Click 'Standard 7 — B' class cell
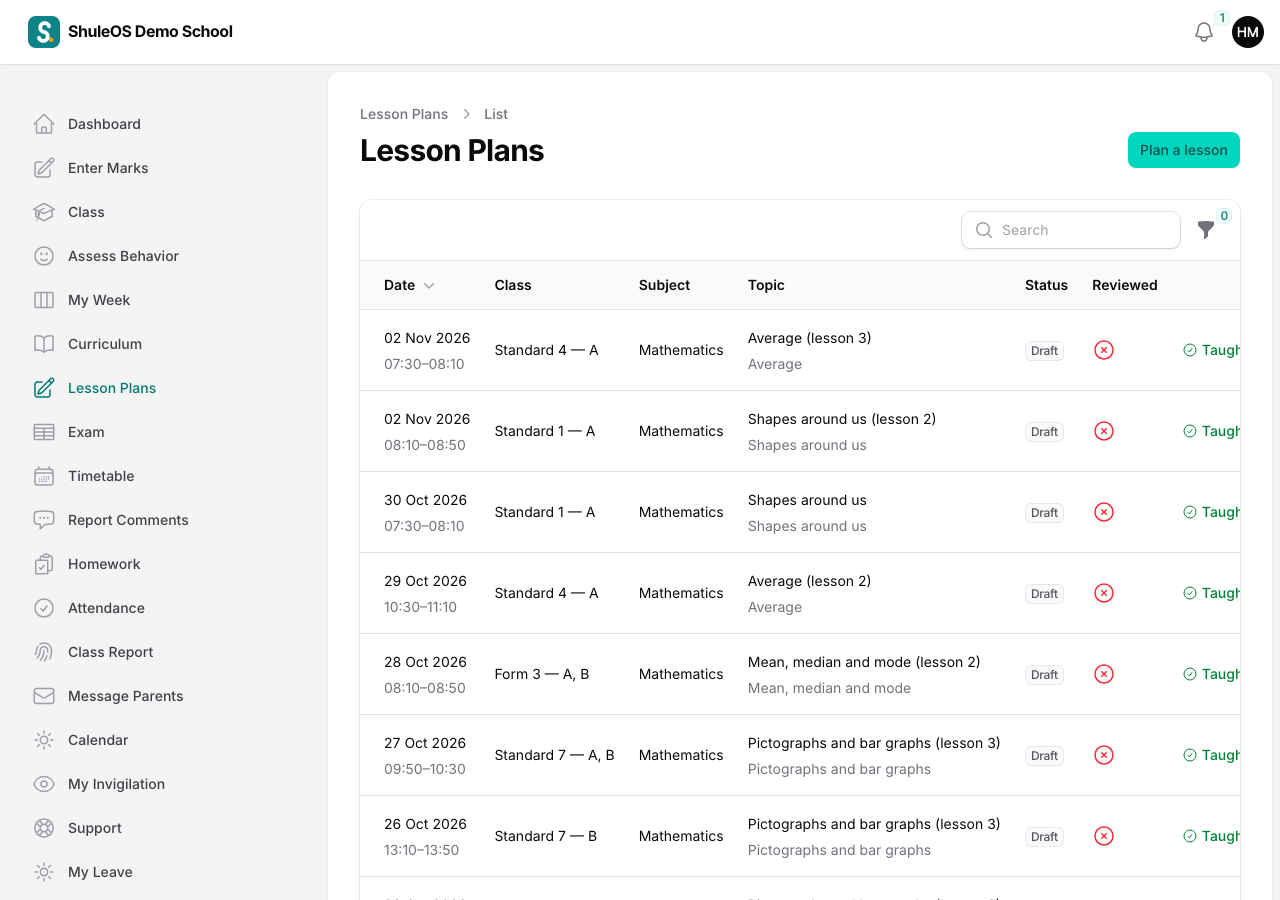The image size is (1280, 900). pyautogui.click(x=546, y=836)
